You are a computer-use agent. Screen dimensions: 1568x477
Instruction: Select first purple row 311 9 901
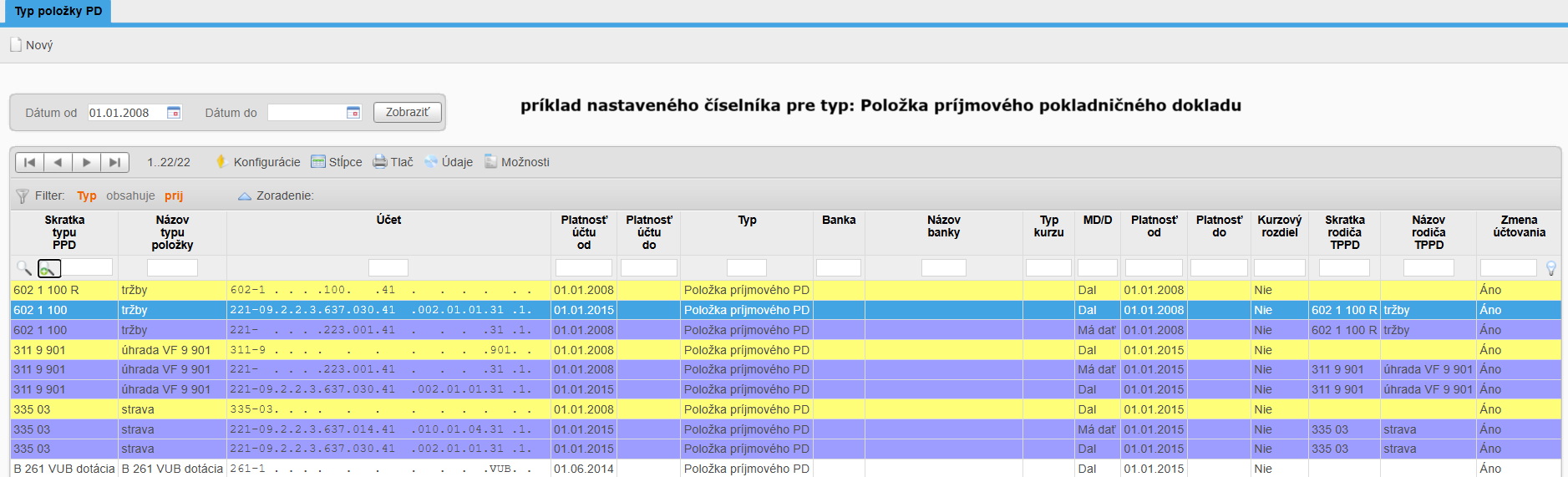point(785,369)
